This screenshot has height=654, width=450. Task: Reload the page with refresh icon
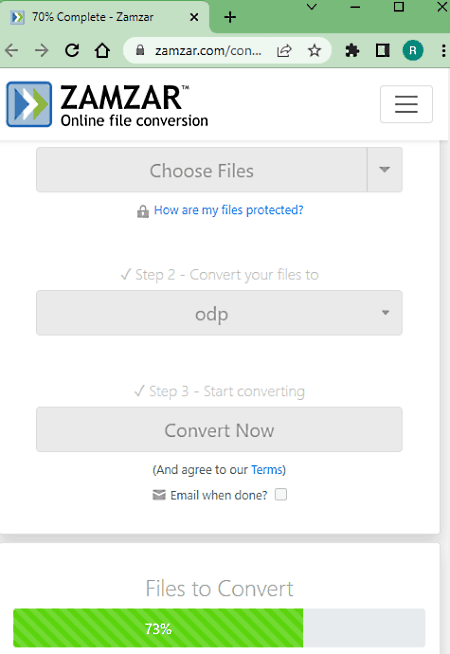click(72, 50)
